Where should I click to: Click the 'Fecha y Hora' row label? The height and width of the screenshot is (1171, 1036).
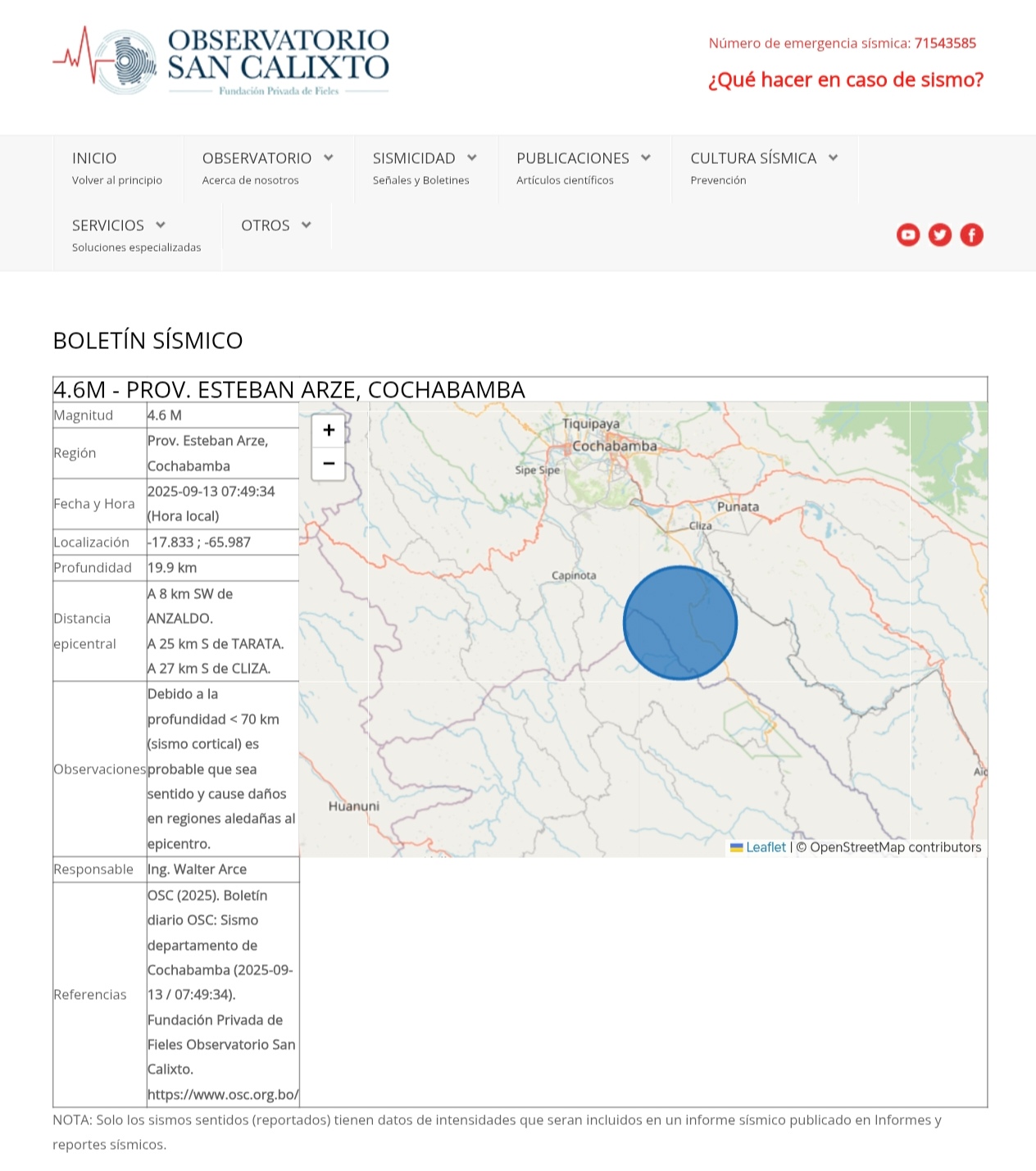pyautogui.click(x=94, y=504)
